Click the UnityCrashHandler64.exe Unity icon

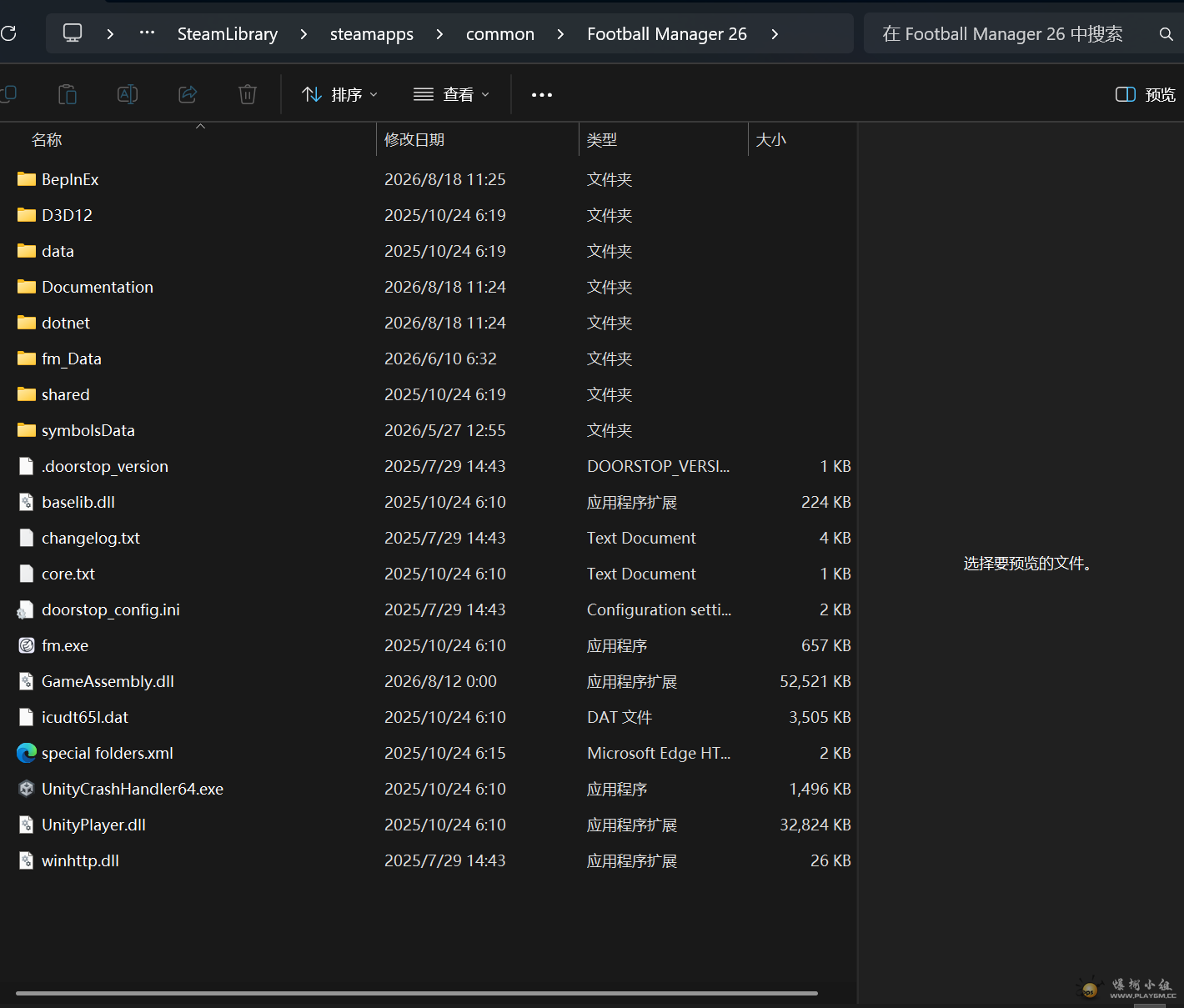27,789
